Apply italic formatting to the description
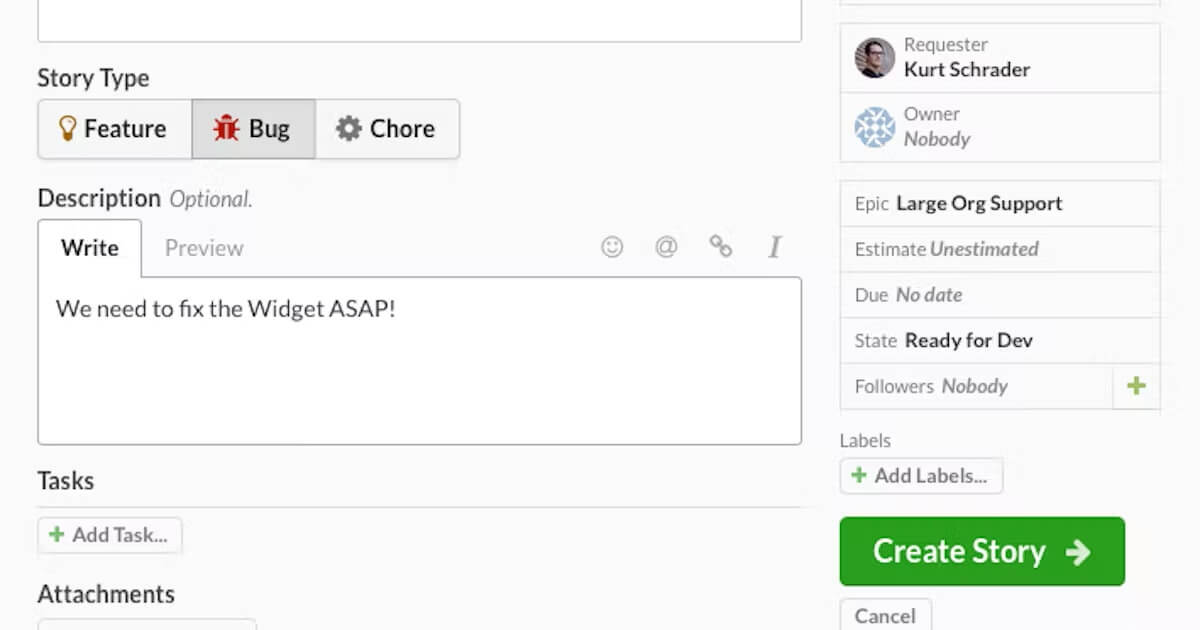The height and width of the screenshot is (630, 1200). [x=774, y=247]
